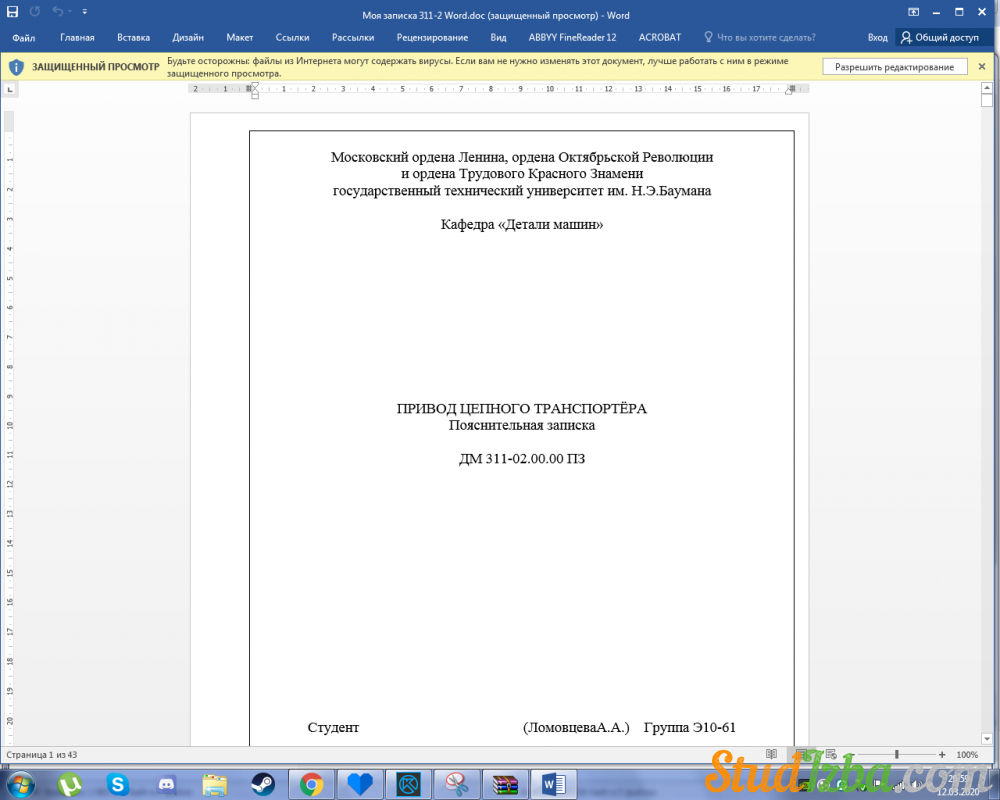Open the Рецензирование ribbon tab
Viewport: 1000px width, 800px height.
(432, 37)
